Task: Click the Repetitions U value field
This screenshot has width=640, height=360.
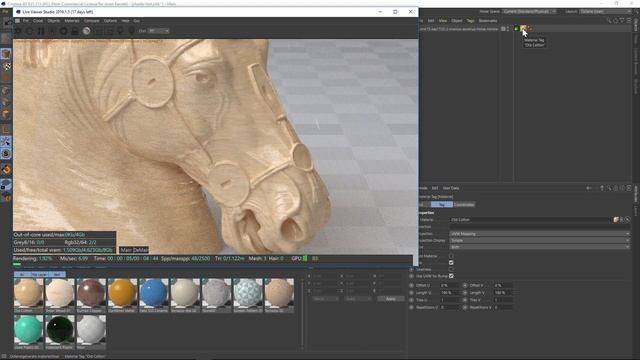Action: (449, 307)
